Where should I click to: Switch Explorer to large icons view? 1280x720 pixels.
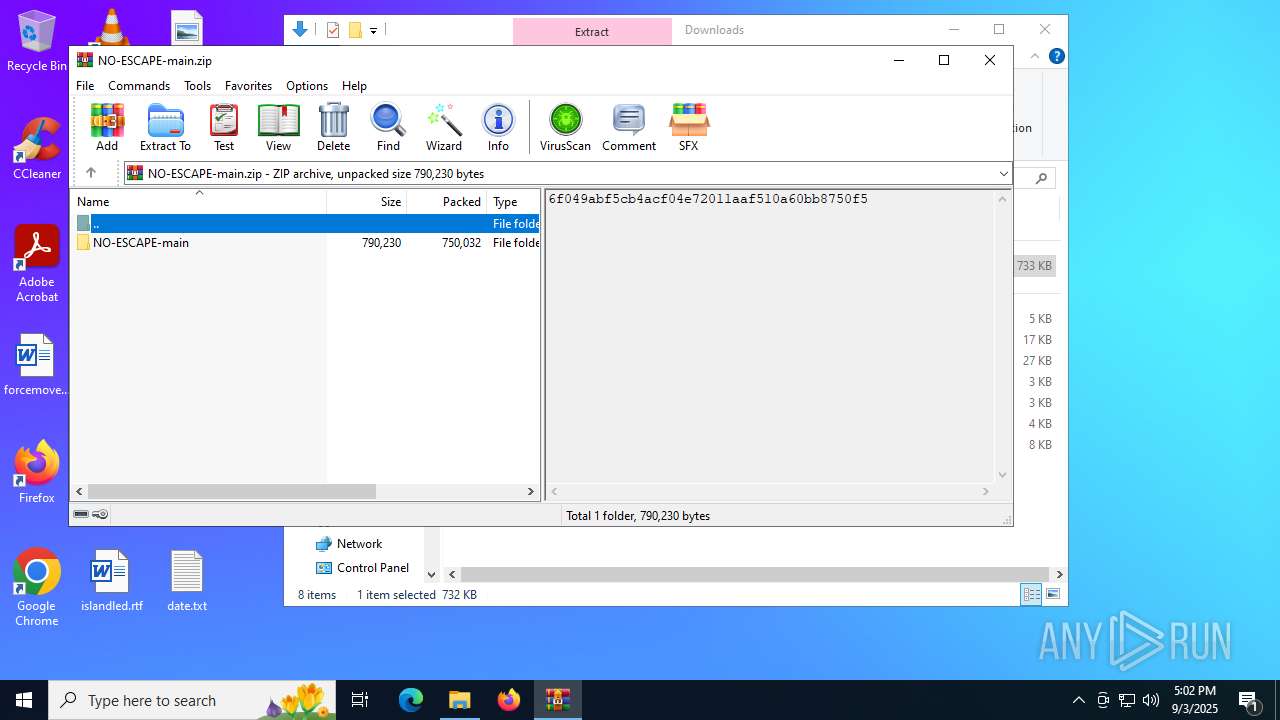(x=1053, y=594)
